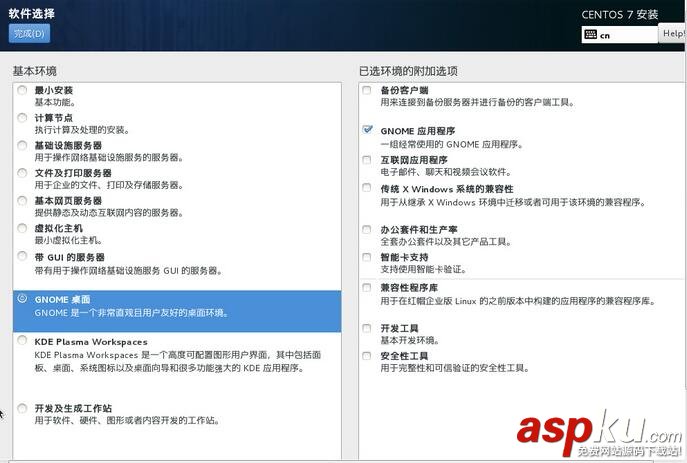The image size is (687, 463).
Task: Check the 开发工具 checkbox
Action: click(x=367, y=328)
